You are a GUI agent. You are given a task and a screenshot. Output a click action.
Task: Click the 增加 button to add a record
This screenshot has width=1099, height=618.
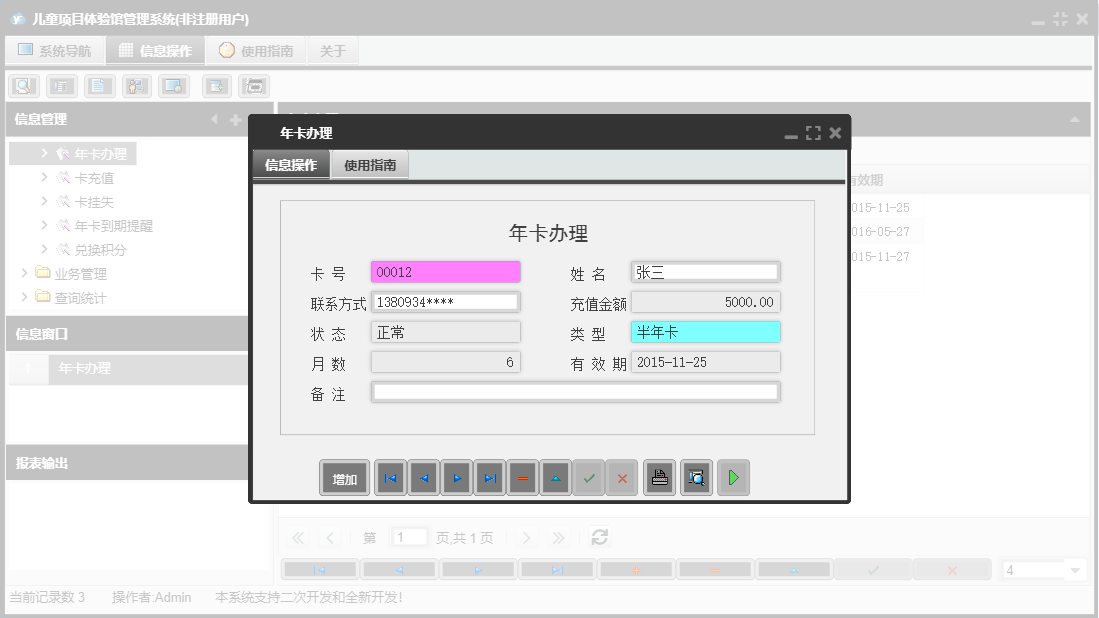coord(344,477)
